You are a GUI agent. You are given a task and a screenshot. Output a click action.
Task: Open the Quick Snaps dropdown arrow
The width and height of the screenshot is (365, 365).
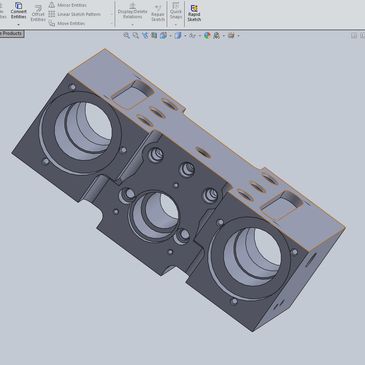pyautogui.click(x=176, y=24)
